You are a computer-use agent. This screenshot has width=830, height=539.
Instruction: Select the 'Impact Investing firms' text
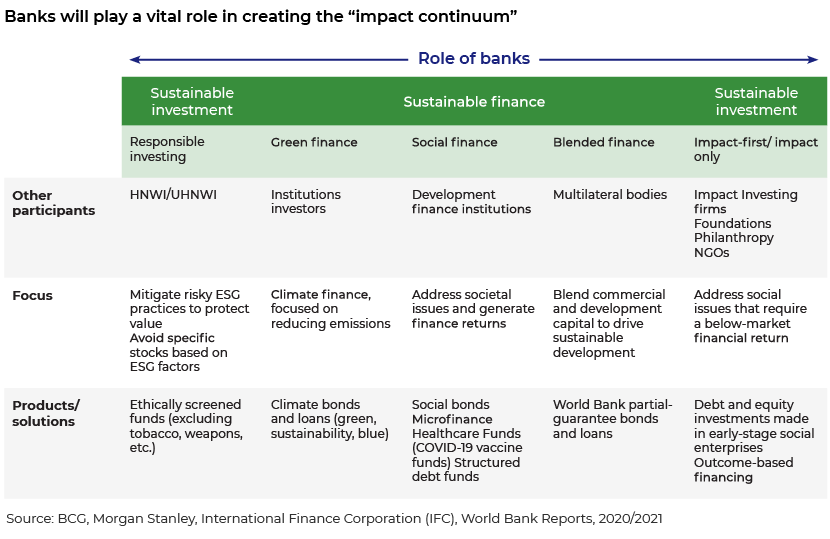[745, 202]
